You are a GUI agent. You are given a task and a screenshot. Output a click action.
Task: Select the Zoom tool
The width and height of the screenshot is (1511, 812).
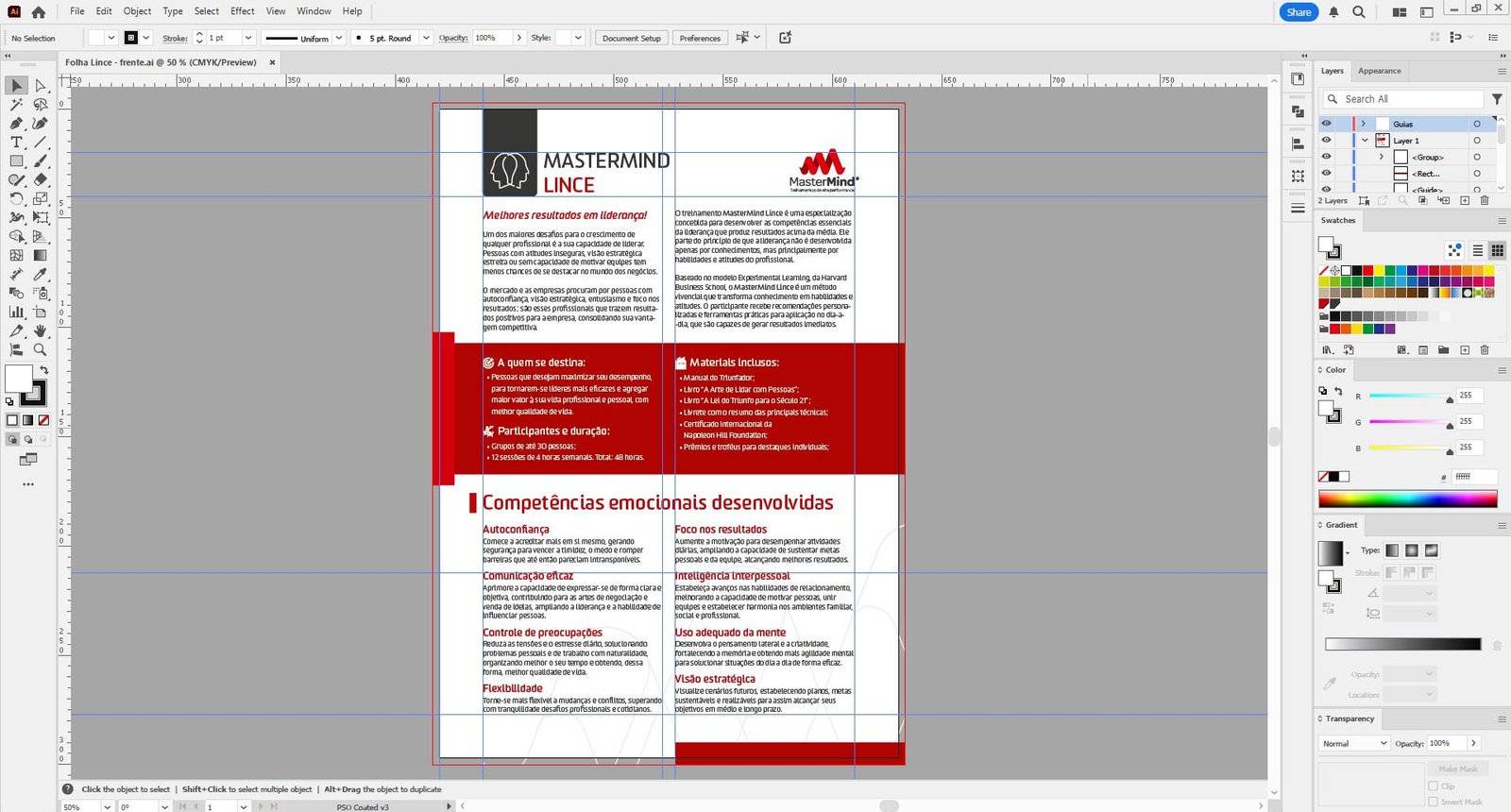(x=40, y=350)
